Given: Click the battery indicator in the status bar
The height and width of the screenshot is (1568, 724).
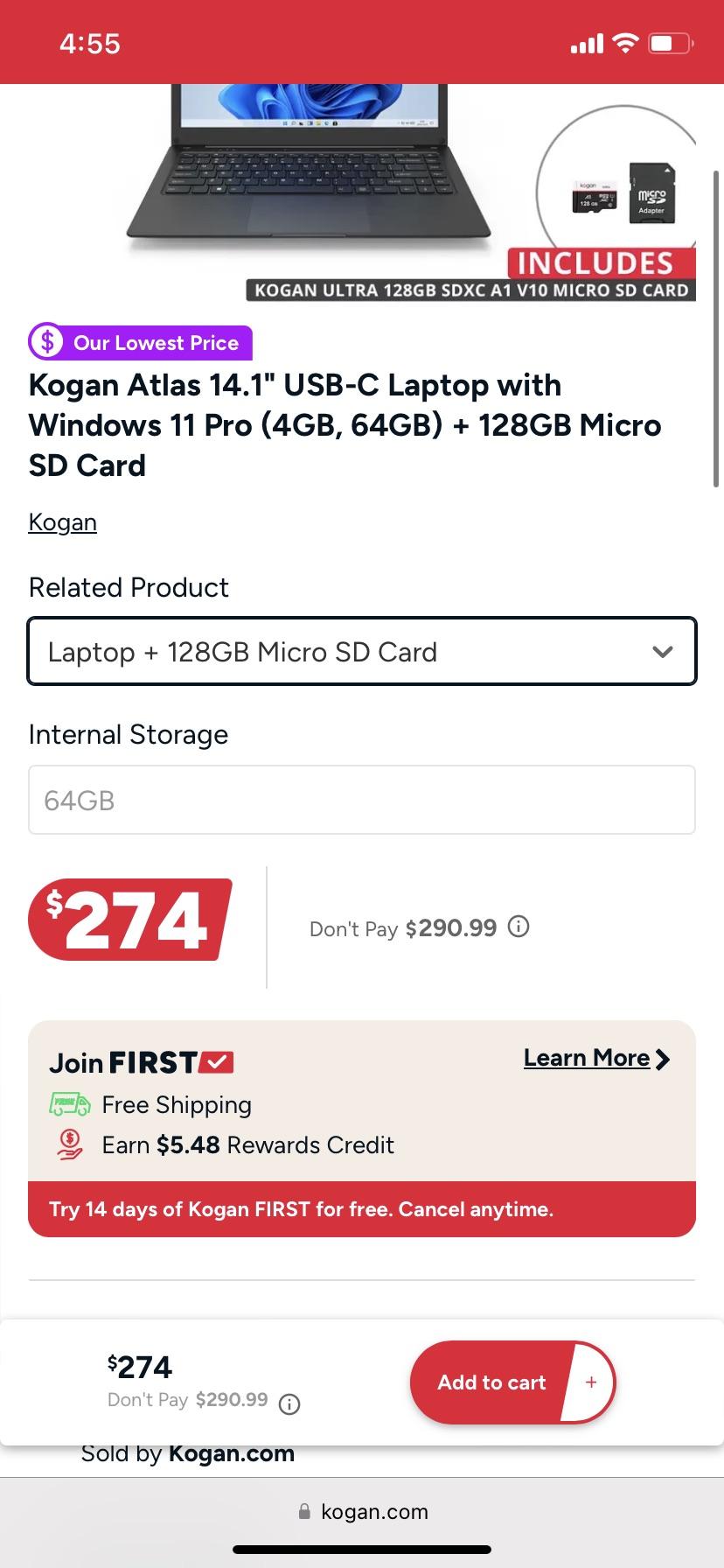Looking at the screenshot, I should [669, 41].
